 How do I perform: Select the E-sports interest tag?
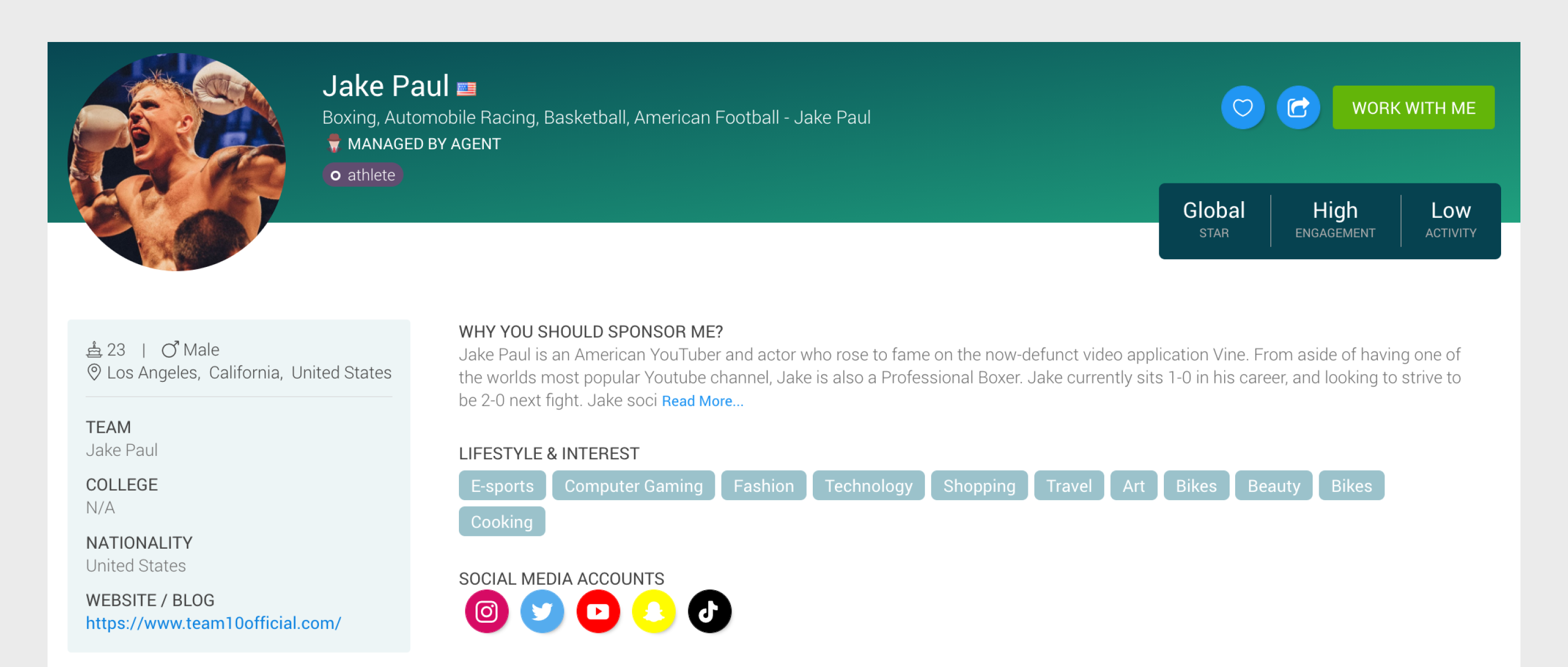tap(501, 486)
